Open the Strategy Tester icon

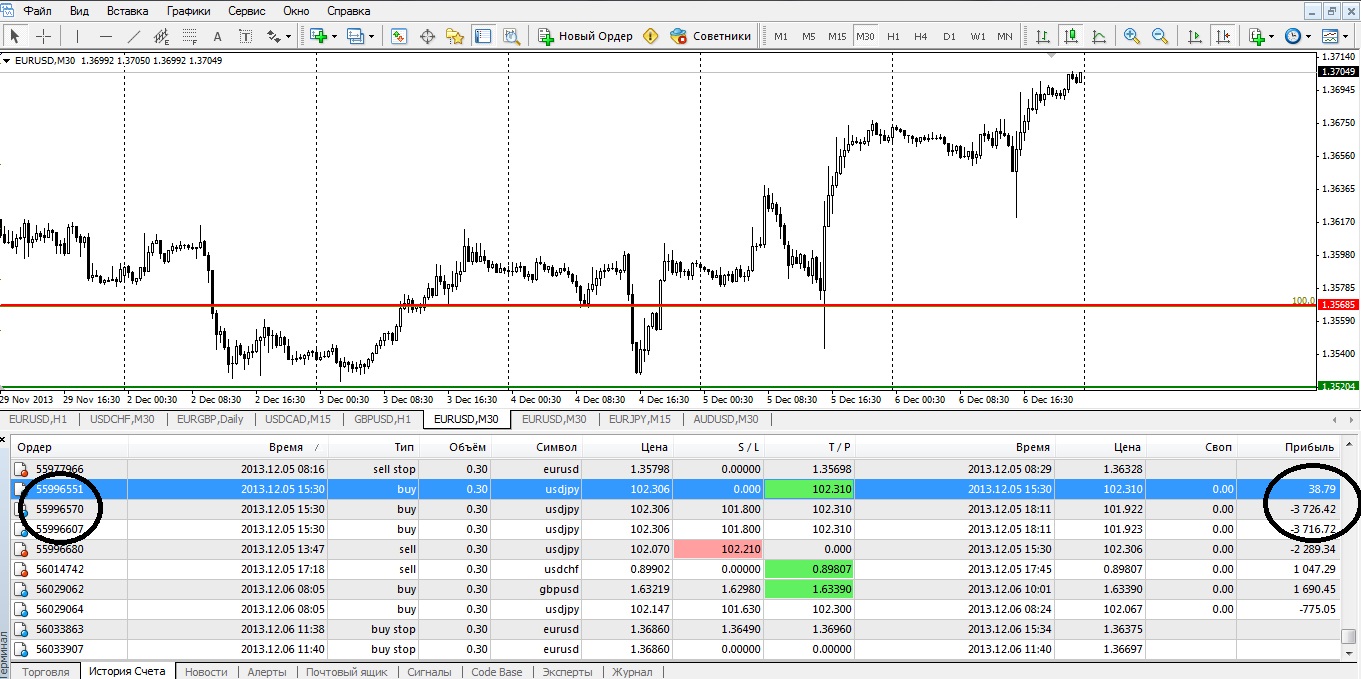[511, 36]
